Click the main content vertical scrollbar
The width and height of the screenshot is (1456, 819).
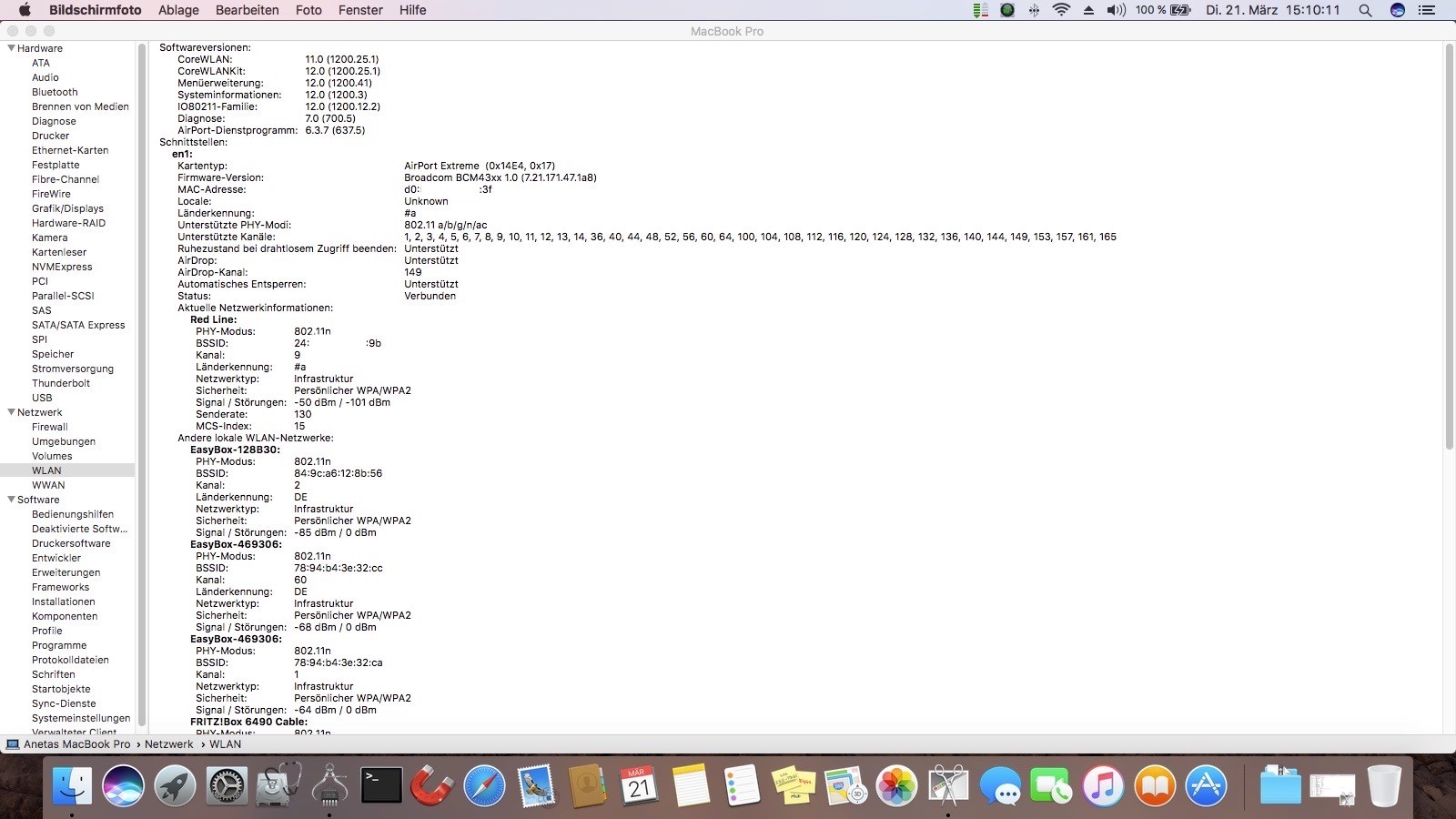(1449, 246)
